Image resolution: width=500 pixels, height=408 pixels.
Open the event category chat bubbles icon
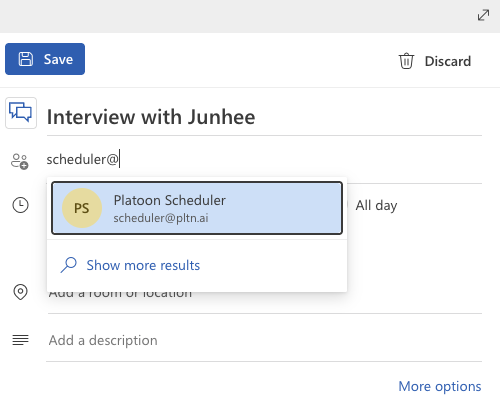[x=21, y=113]
